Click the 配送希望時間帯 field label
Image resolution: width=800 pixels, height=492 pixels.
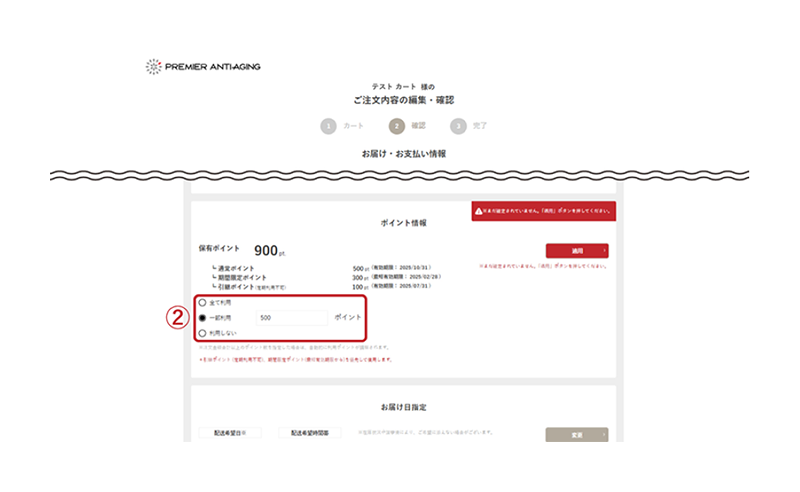coord(310,433)
